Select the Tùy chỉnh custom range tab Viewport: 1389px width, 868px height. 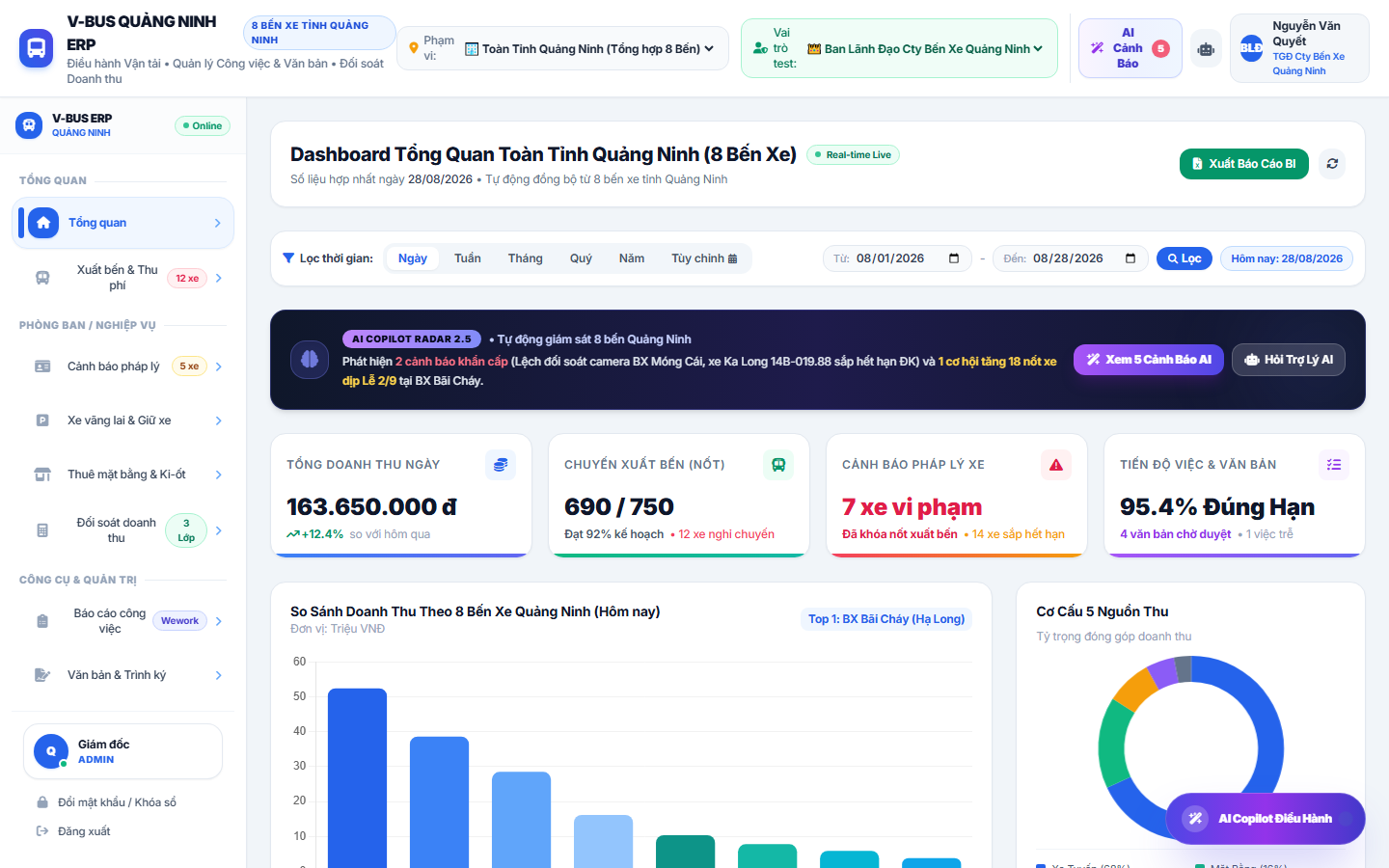(x=704, y=258)
